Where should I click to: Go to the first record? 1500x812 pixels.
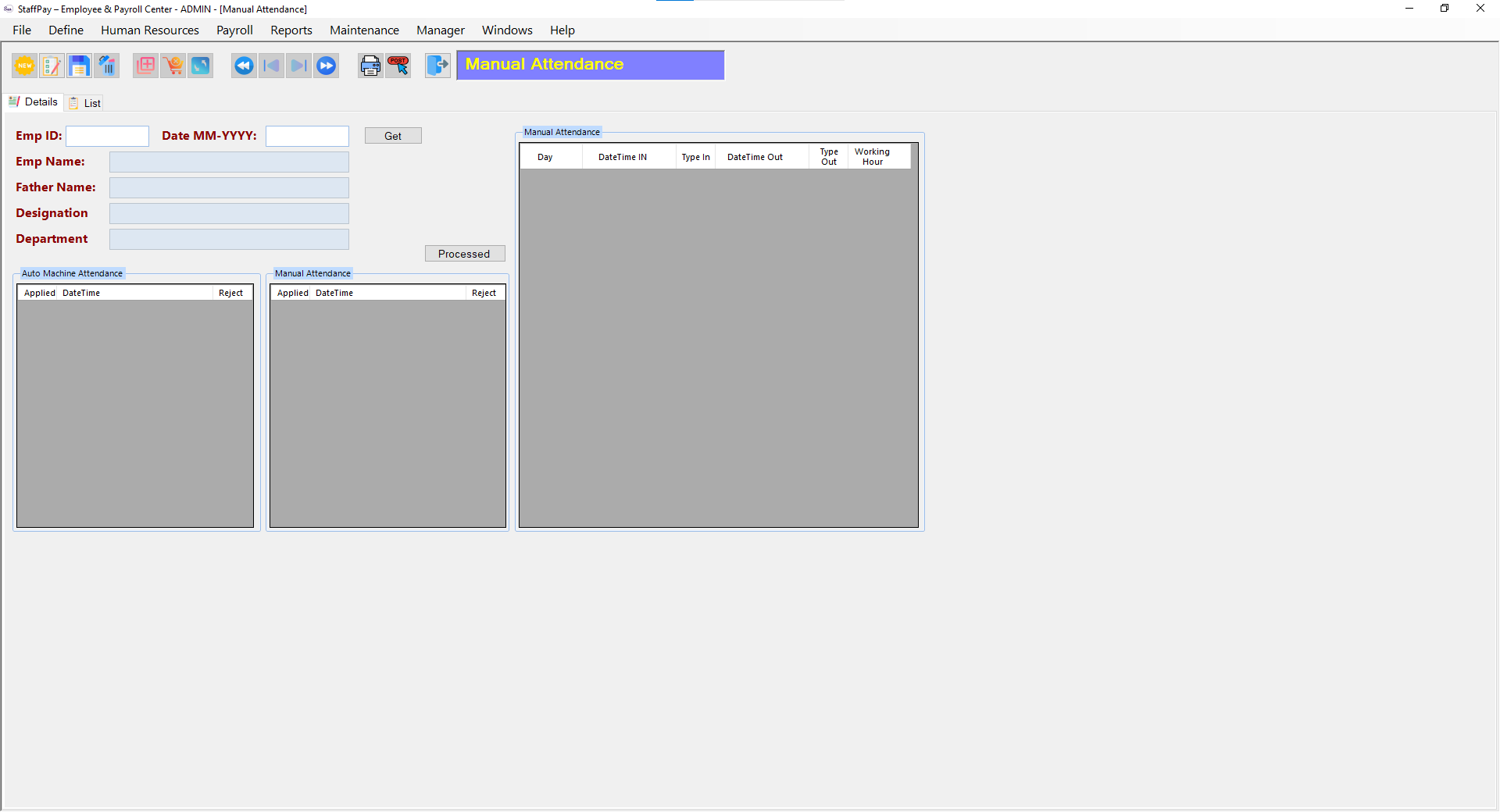point(244,66)
